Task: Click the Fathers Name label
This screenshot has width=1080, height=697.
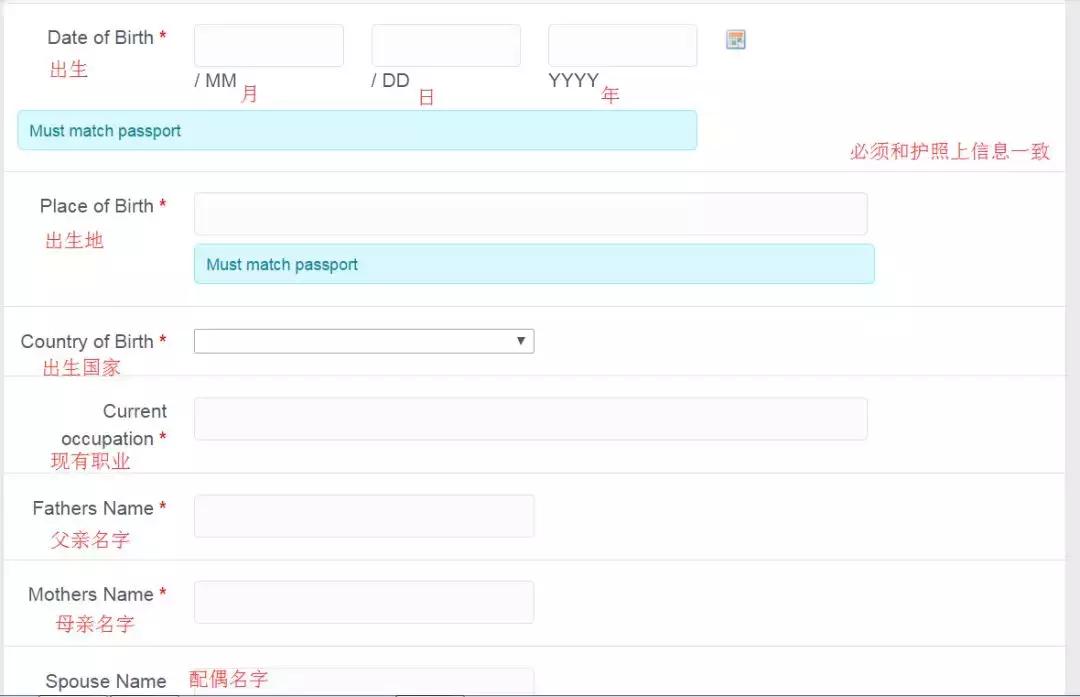Action: [99, 508]
